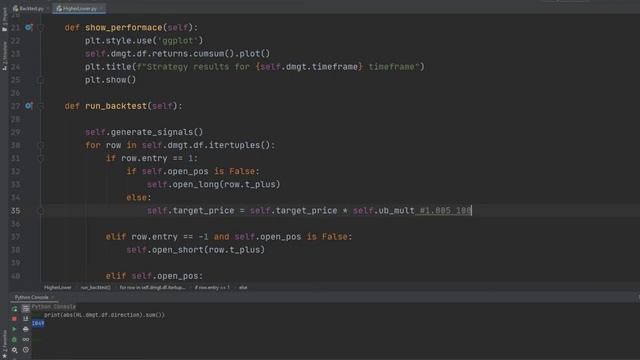Screen dimensions: 640x360
Task: Click gutter at line number 22
Action: point(16,41)
